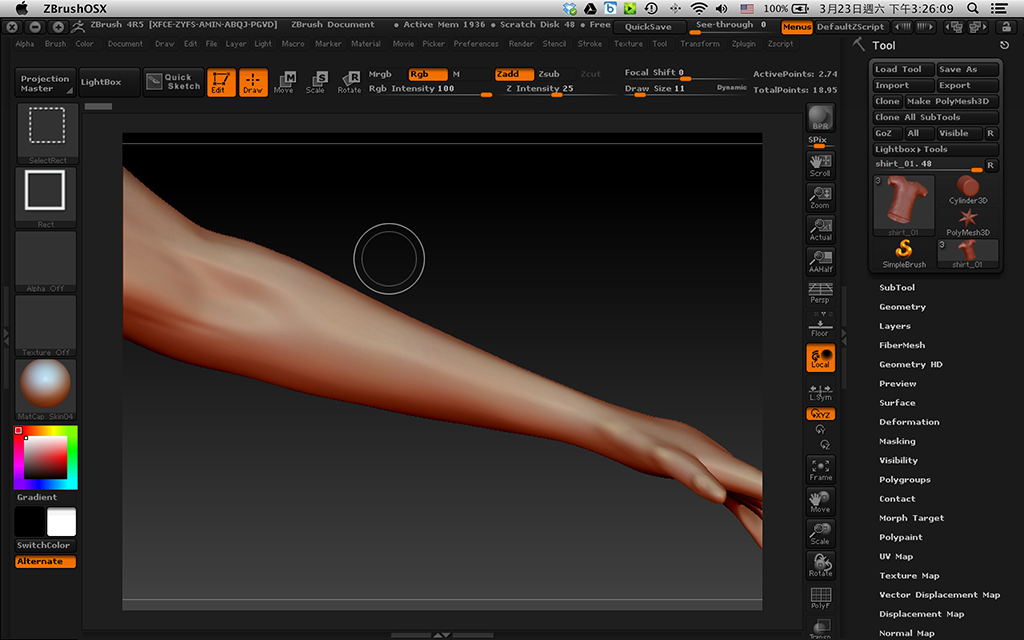
Task: Expand the Geometry section
Action: coord(902,307)
